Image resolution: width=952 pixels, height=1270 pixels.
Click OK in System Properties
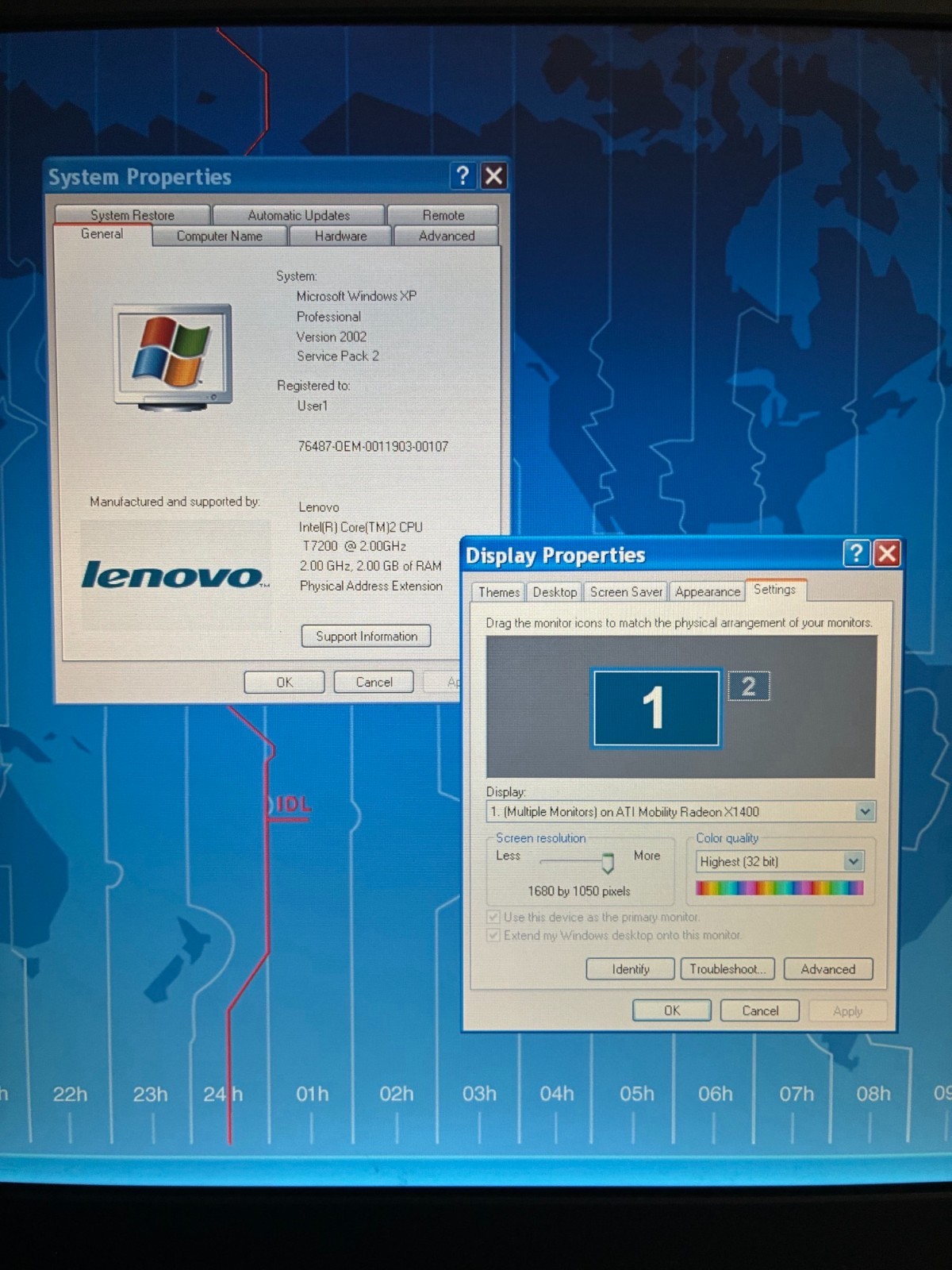click(x=285, y=682)
